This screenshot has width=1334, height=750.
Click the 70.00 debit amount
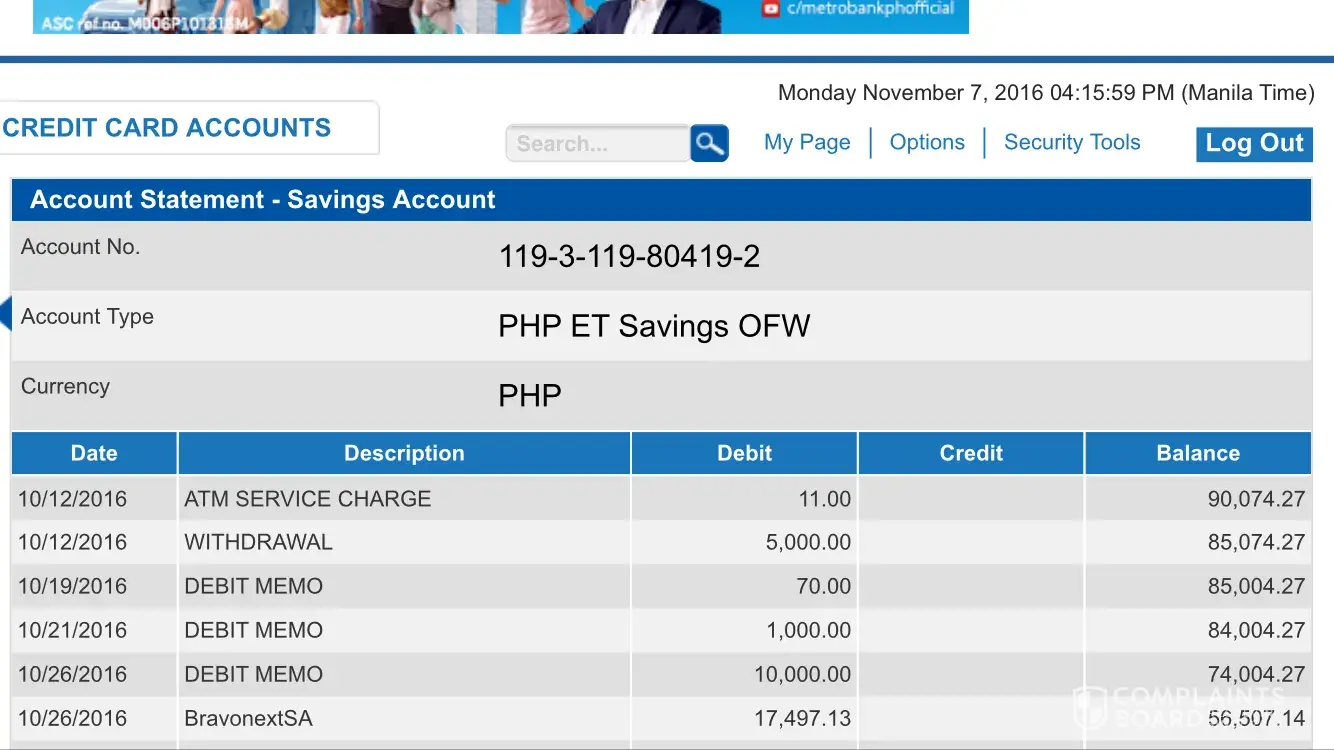(824, 586)
